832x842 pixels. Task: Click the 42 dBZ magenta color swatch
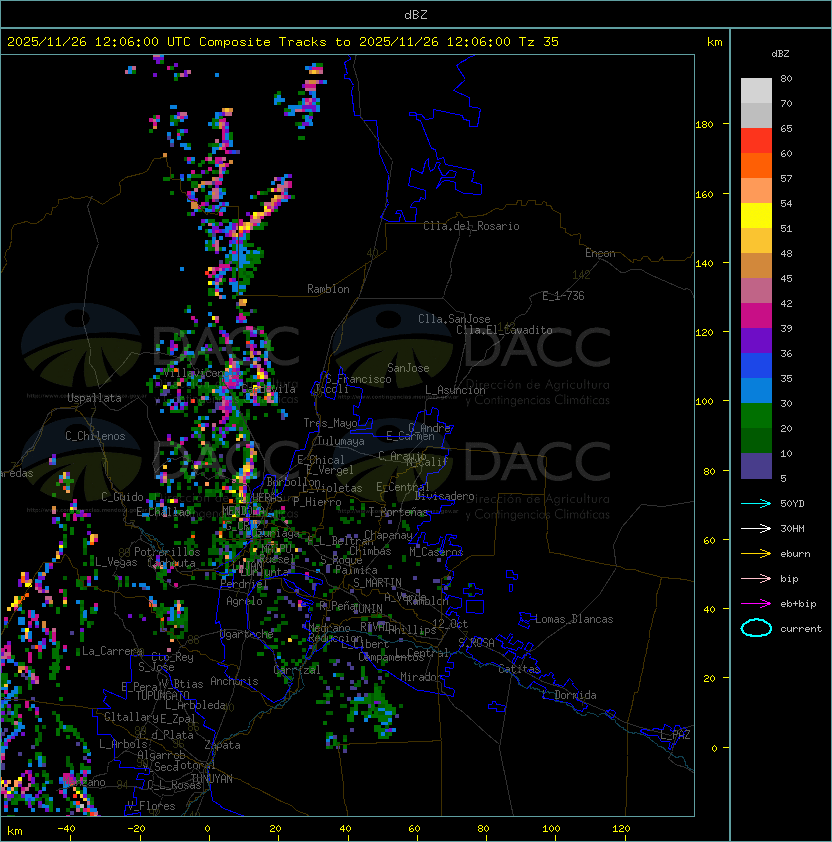tap(756, 316)
